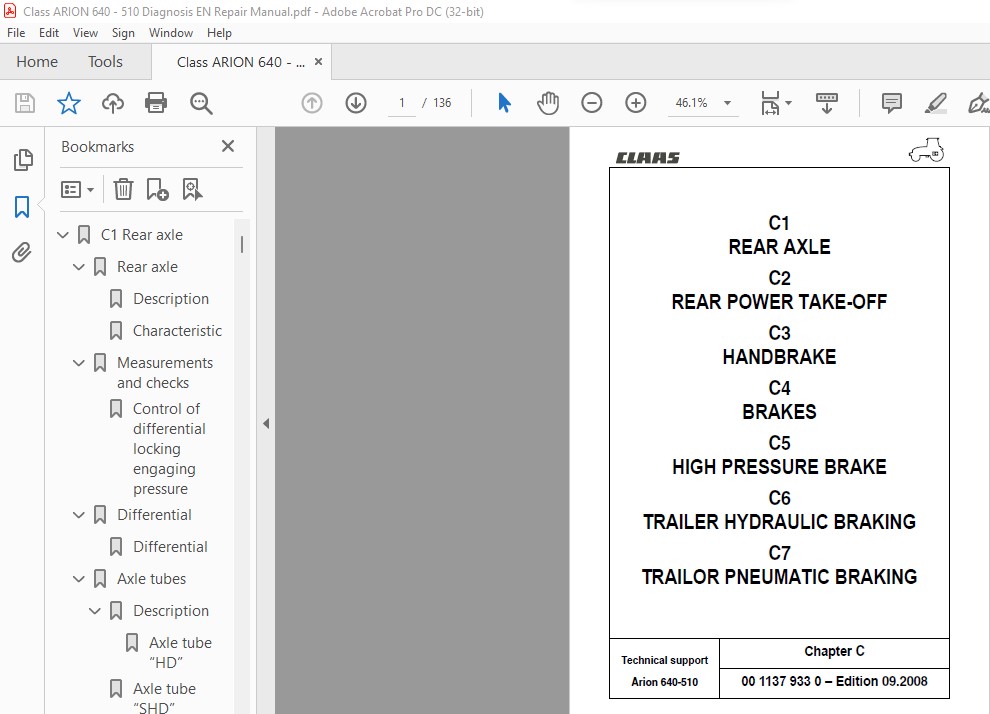
Task: Click the find current bookmark icon
Action: (x=192, y=189)
